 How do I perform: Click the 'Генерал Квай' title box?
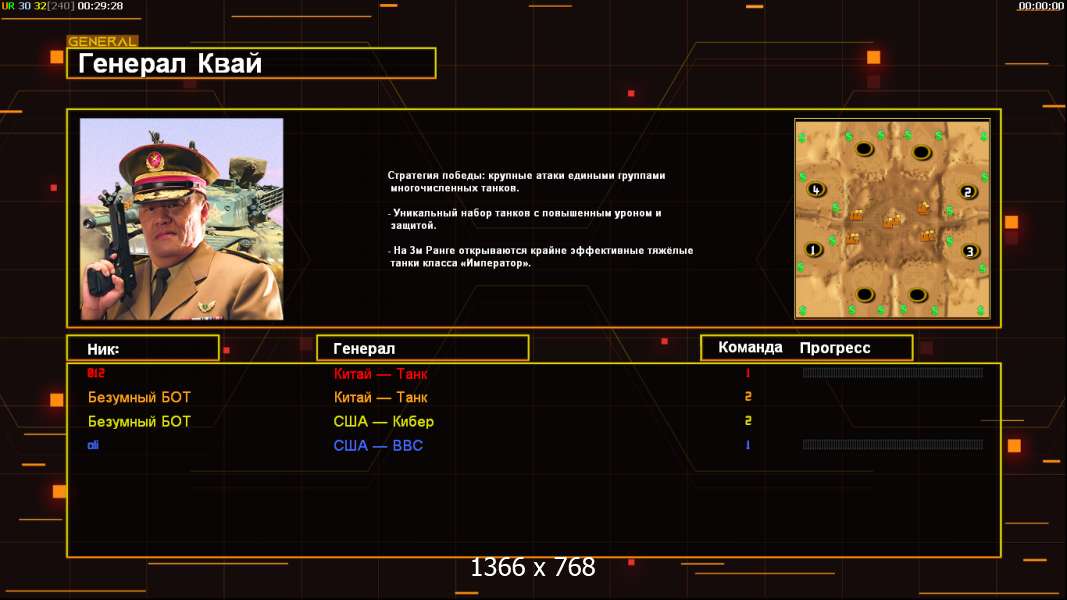pos(251,63)
